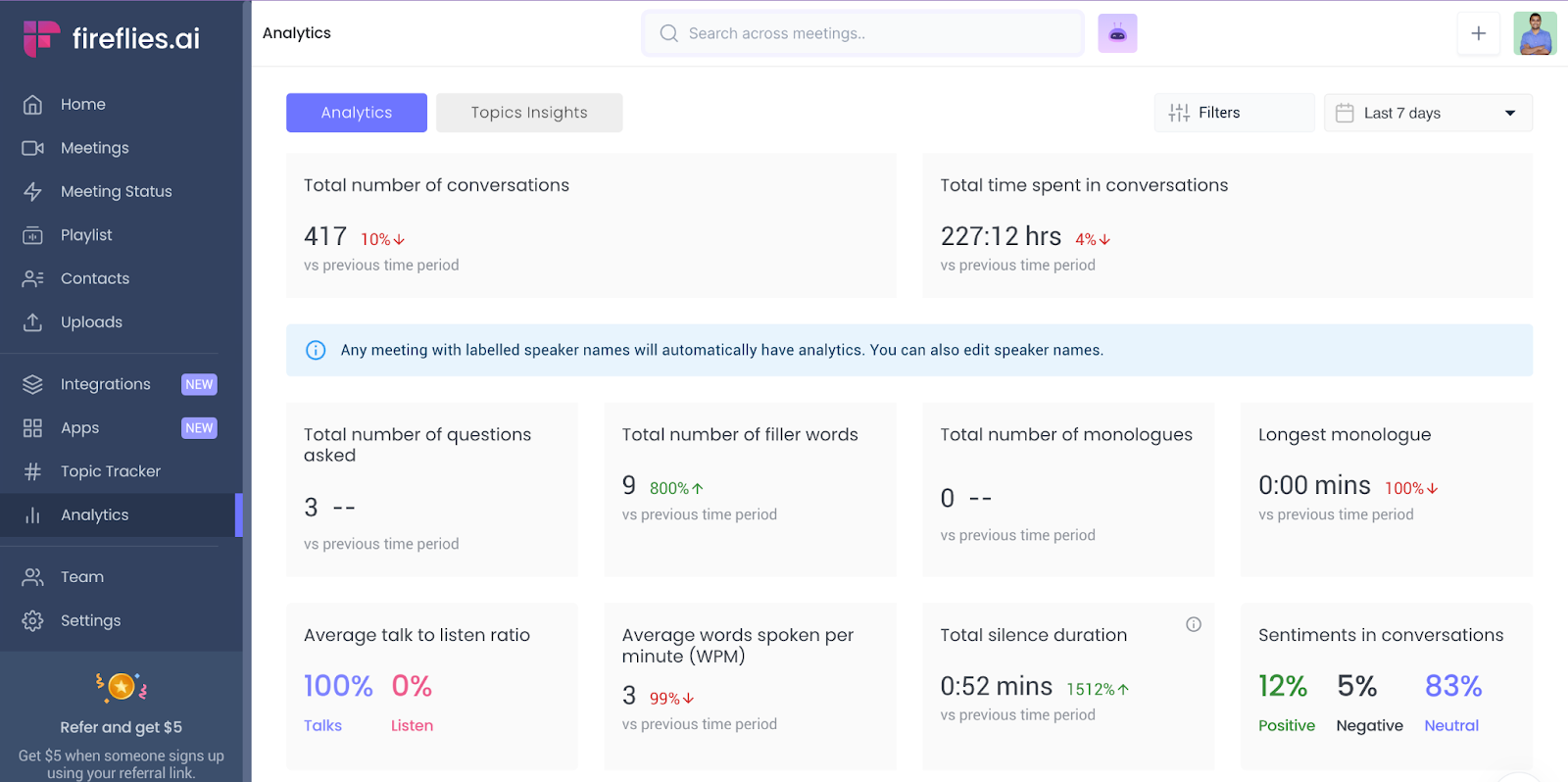
Task: Open the Topic Tracker page
Action: point(110,471)
